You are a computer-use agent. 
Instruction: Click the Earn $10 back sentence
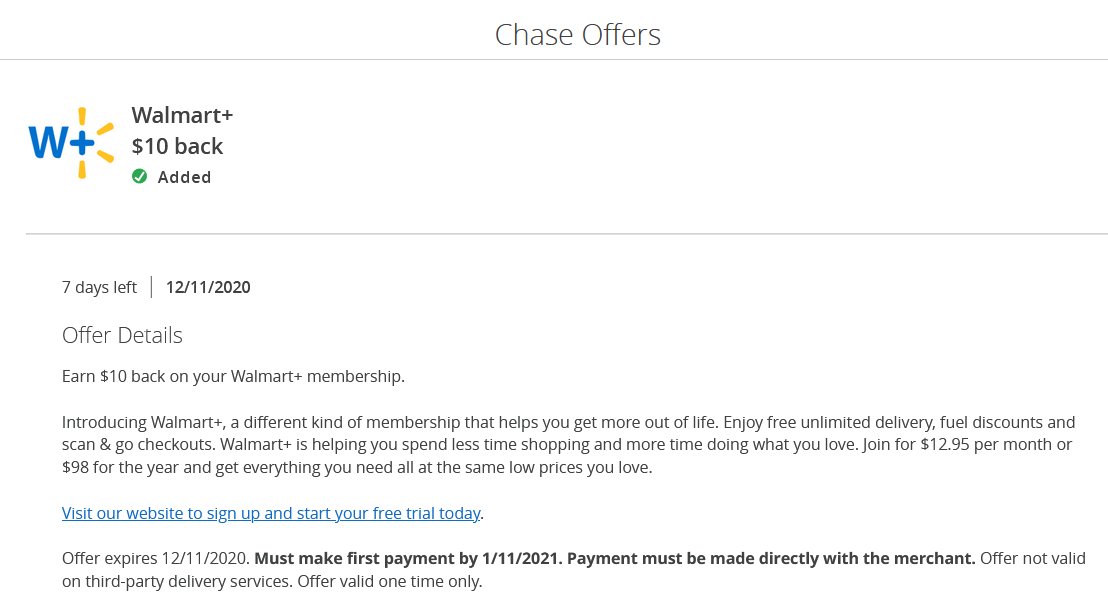(x=233, y=377)
